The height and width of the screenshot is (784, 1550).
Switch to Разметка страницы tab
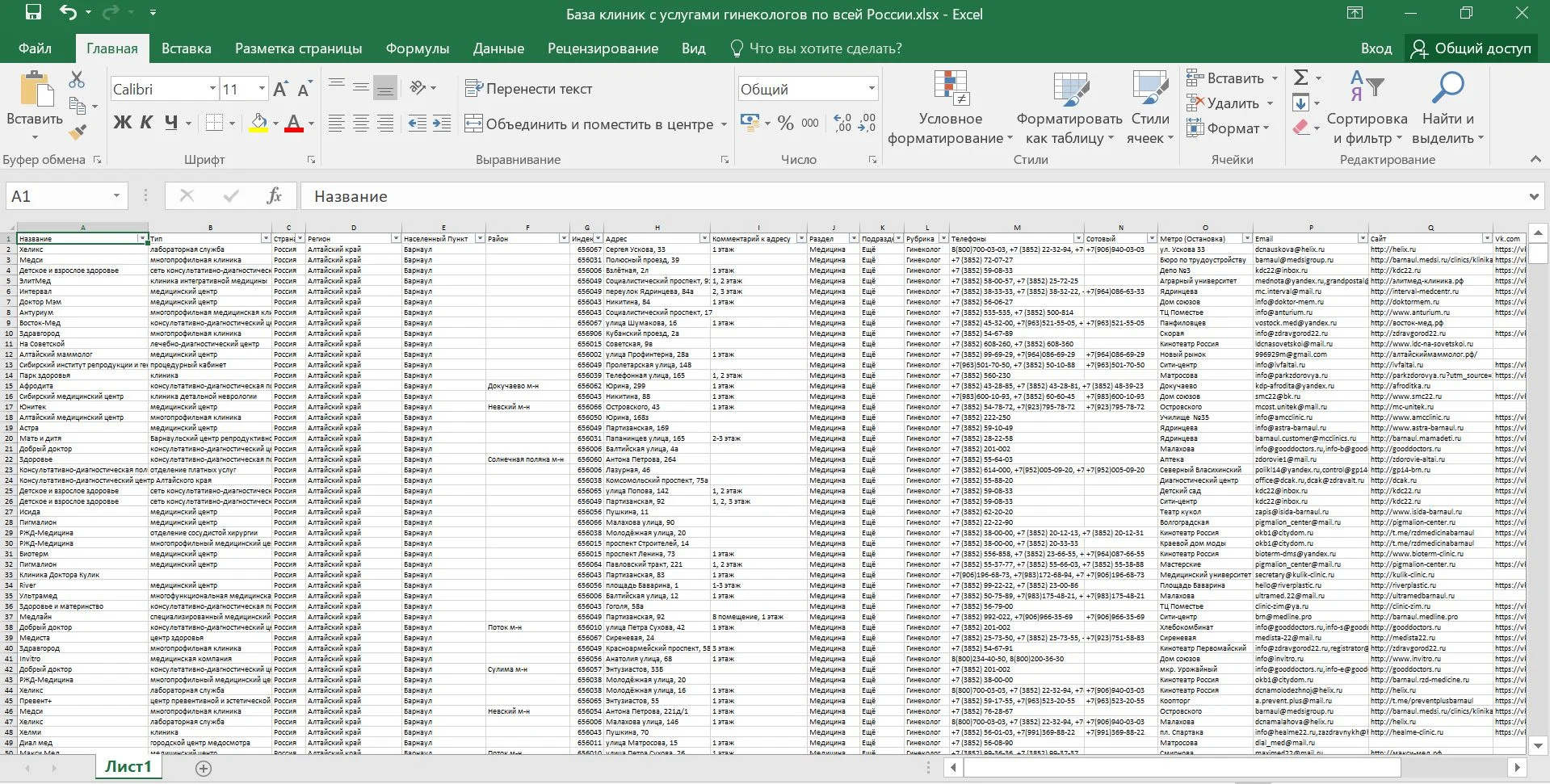pyautogui.click(x=298, y=48)
